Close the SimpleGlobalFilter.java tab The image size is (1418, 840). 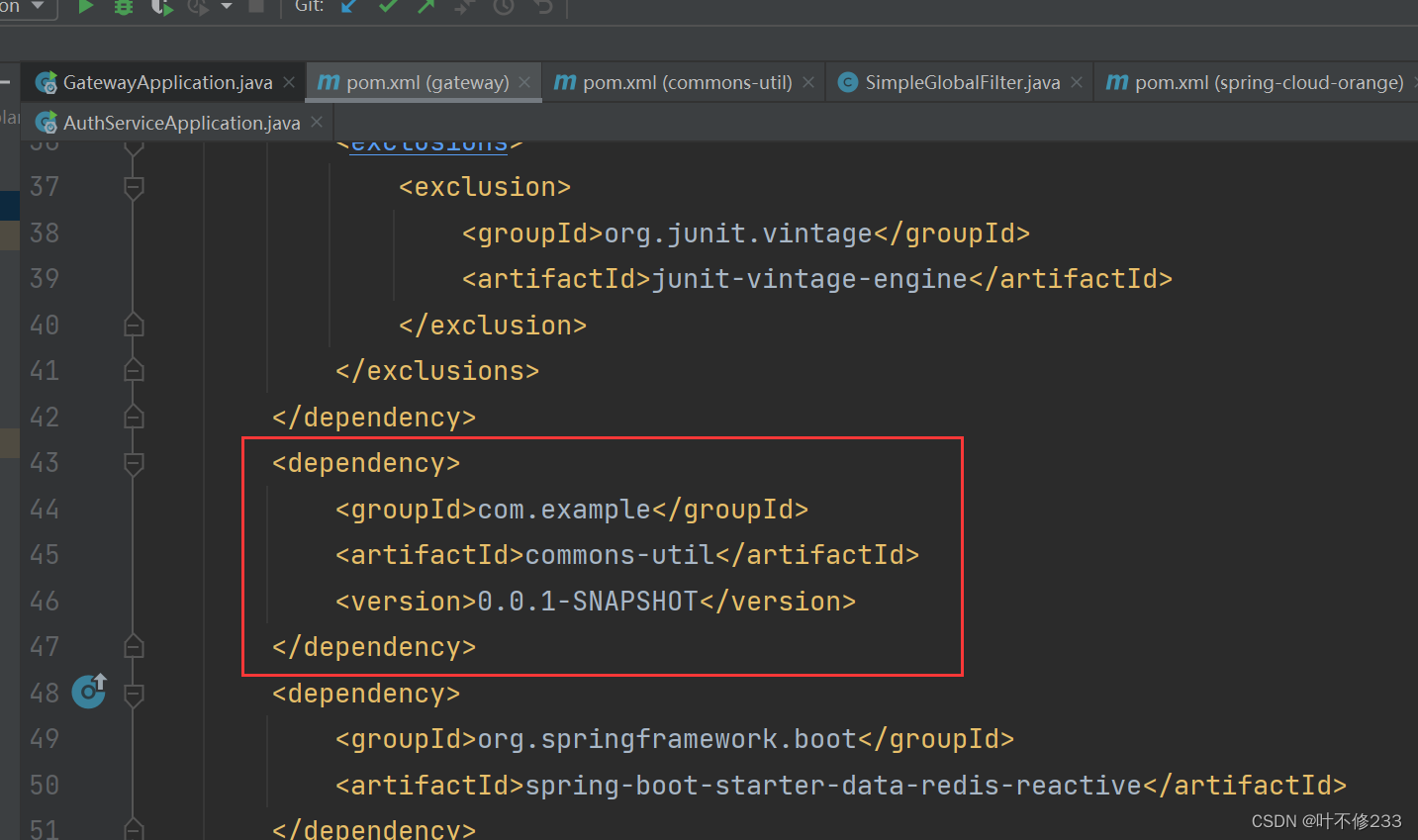pos(1077,82)
